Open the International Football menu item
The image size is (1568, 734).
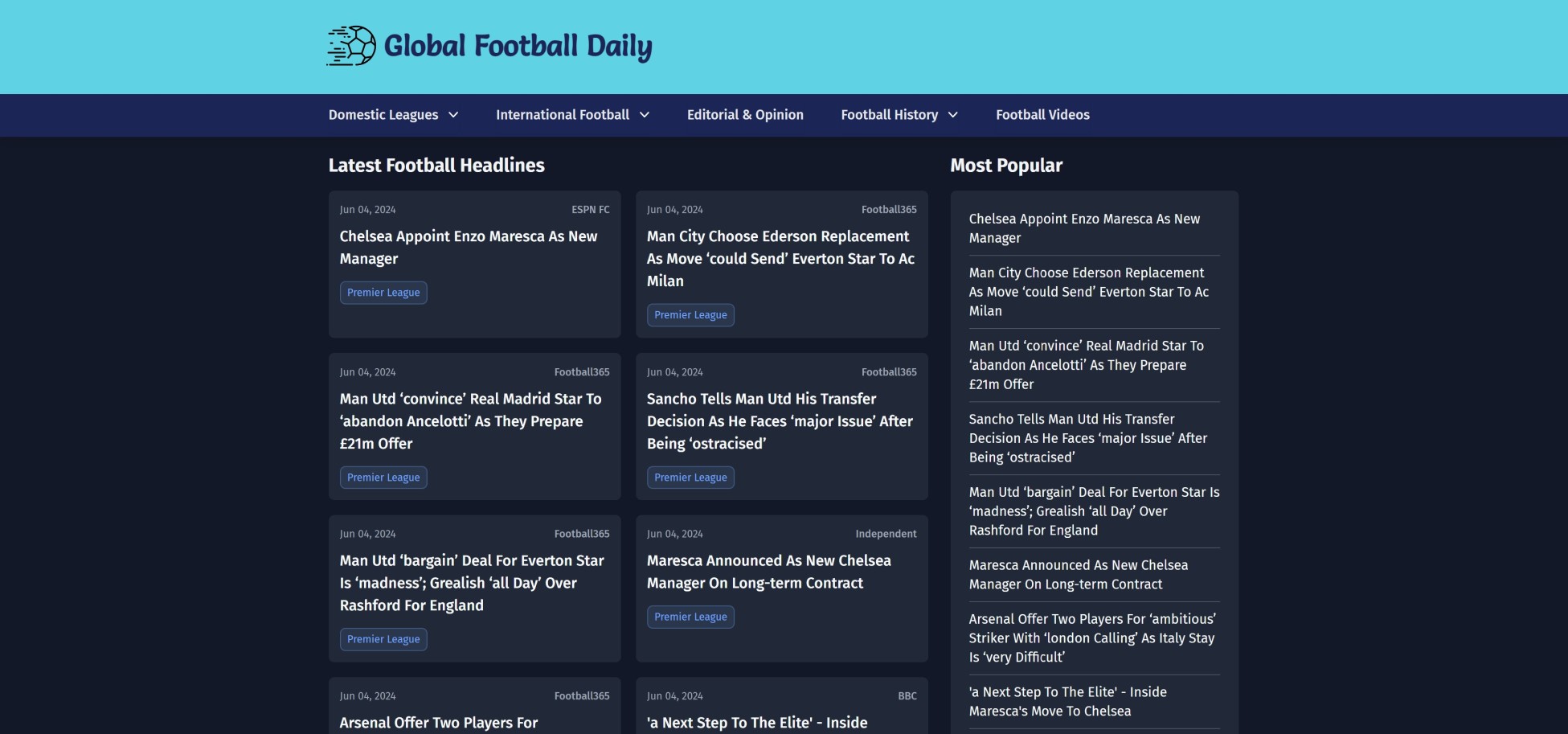563,115
